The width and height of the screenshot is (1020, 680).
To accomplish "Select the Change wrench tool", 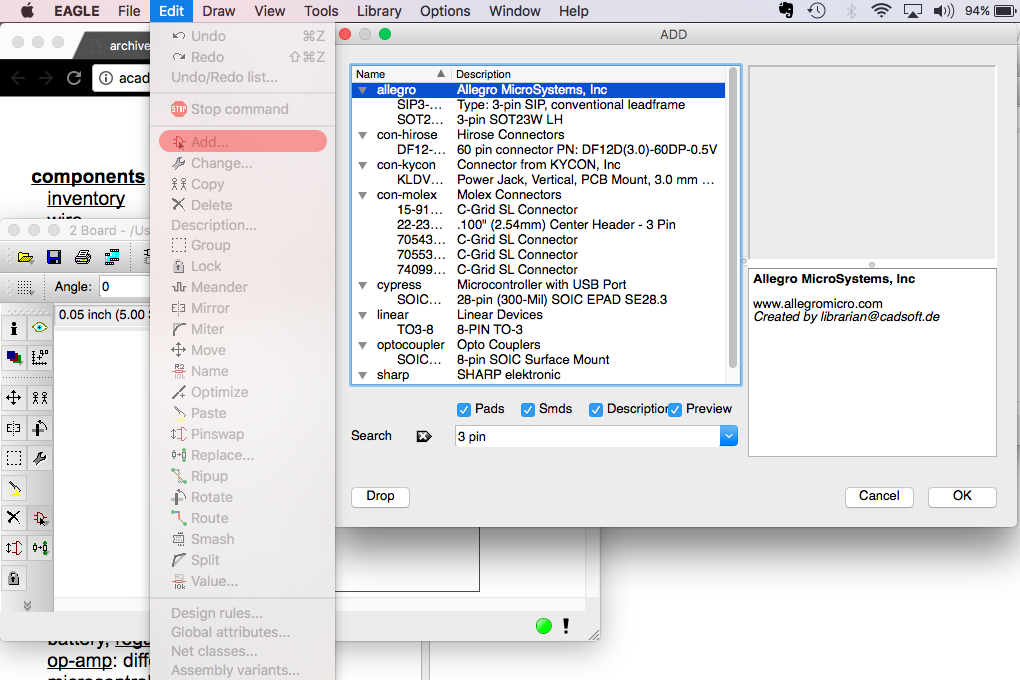I will click(40, 458).
